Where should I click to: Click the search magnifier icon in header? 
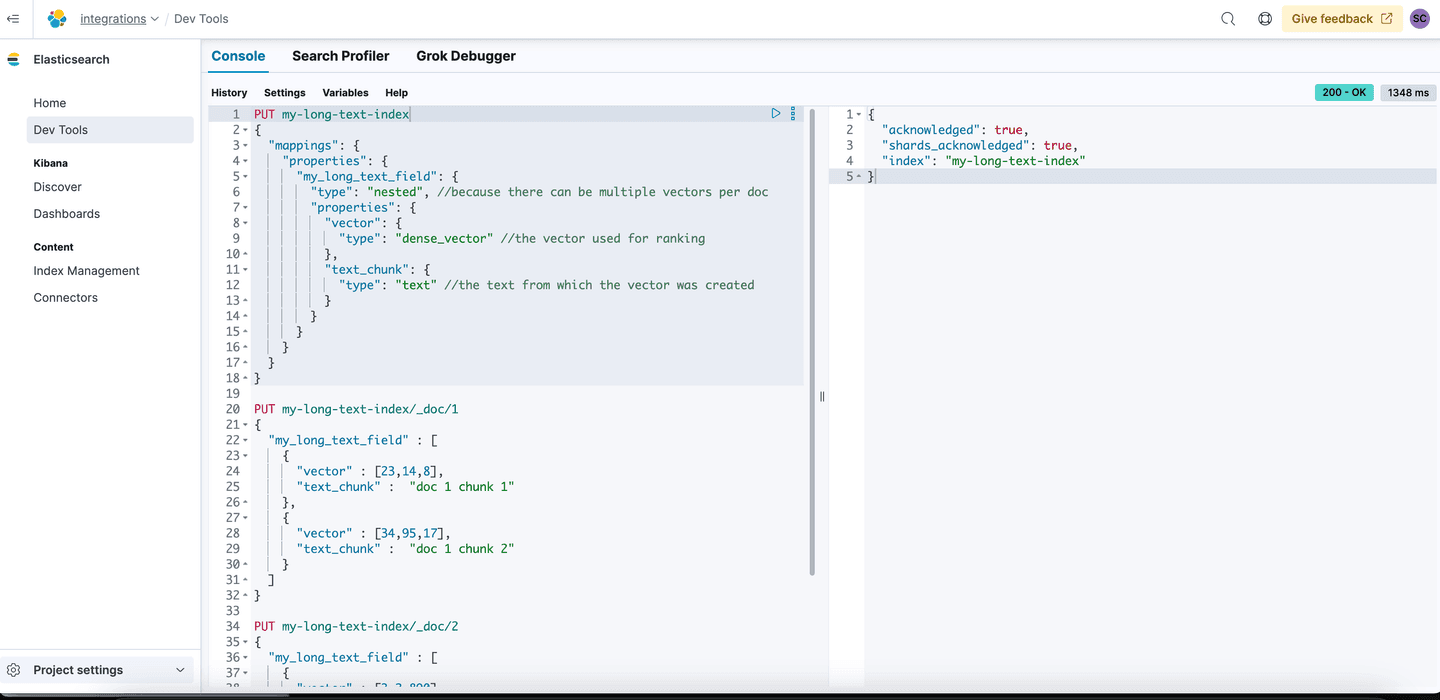pos(1228,19)
